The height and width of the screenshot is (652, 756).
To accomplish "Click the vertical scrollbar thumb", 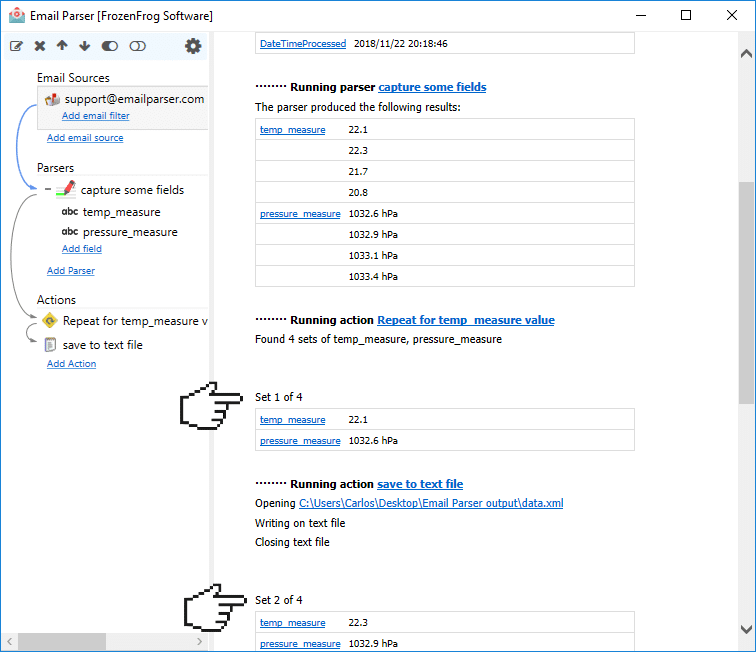I will [746, 293].
